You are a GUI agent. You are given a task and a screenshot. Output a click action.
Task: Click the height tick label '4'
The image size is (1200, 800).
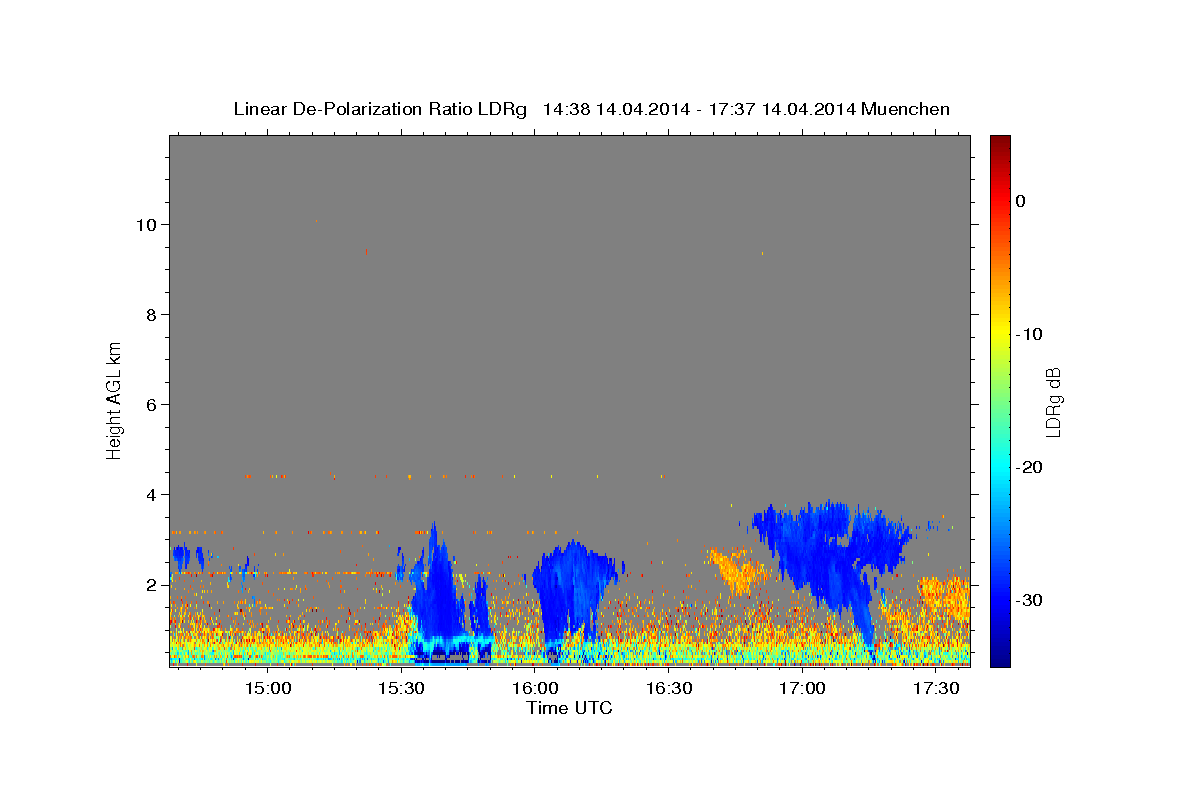(153, 494)
